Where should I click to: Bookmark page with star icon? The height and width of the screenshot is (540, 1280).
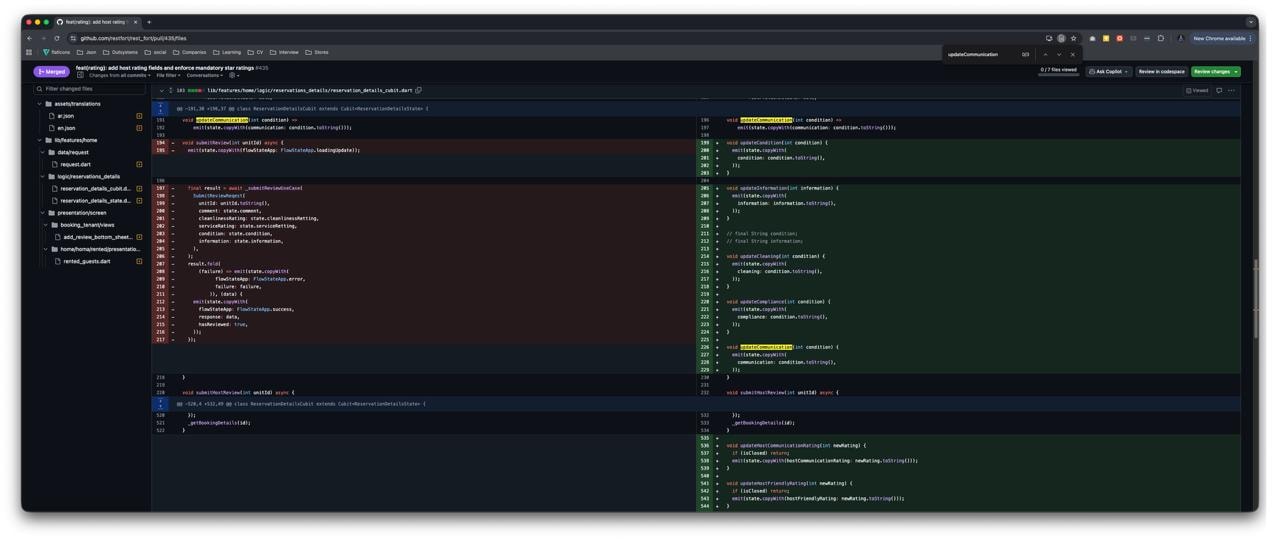[1074, 38]
